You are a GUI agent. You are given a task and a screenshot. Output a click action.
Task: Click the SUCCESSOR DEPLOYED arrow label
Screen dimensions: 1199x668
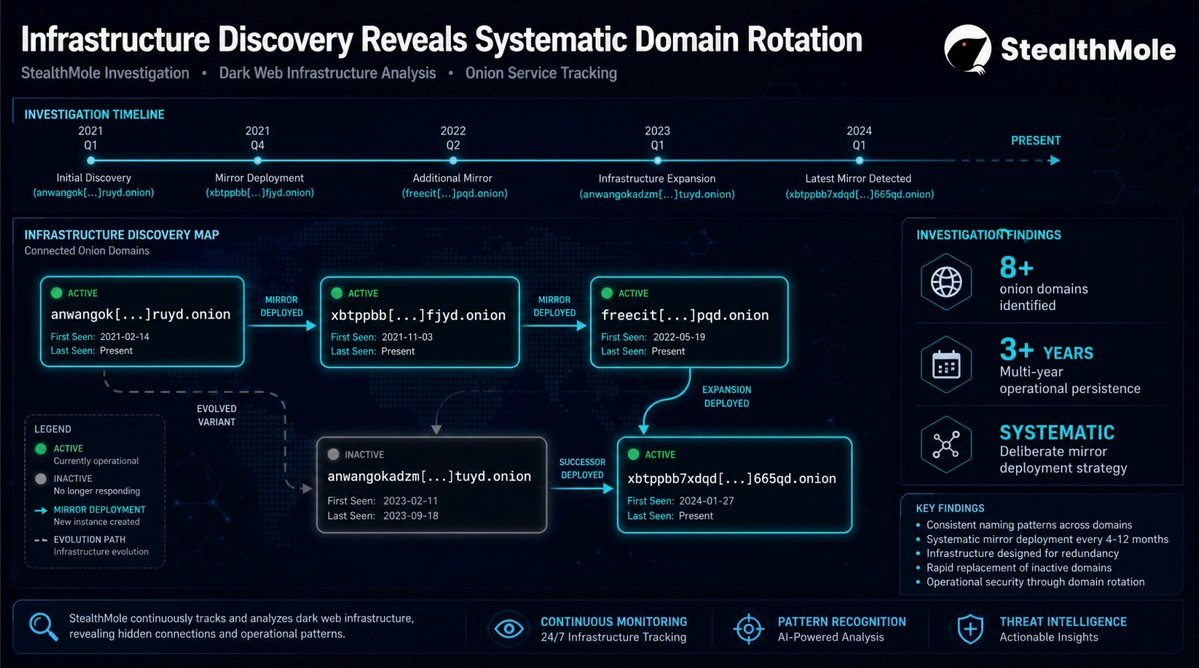(582, 469)
